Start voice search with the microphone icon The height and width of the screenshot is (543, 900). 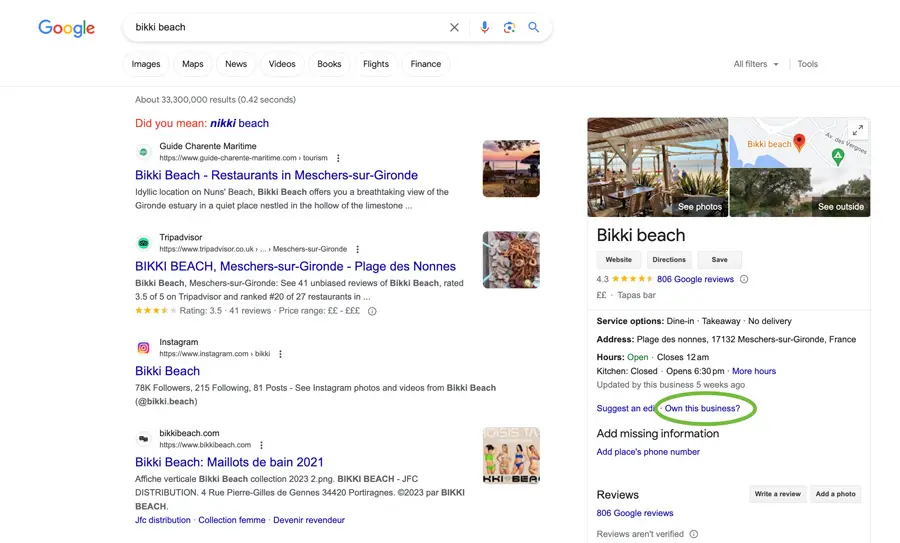pos(484,28)
